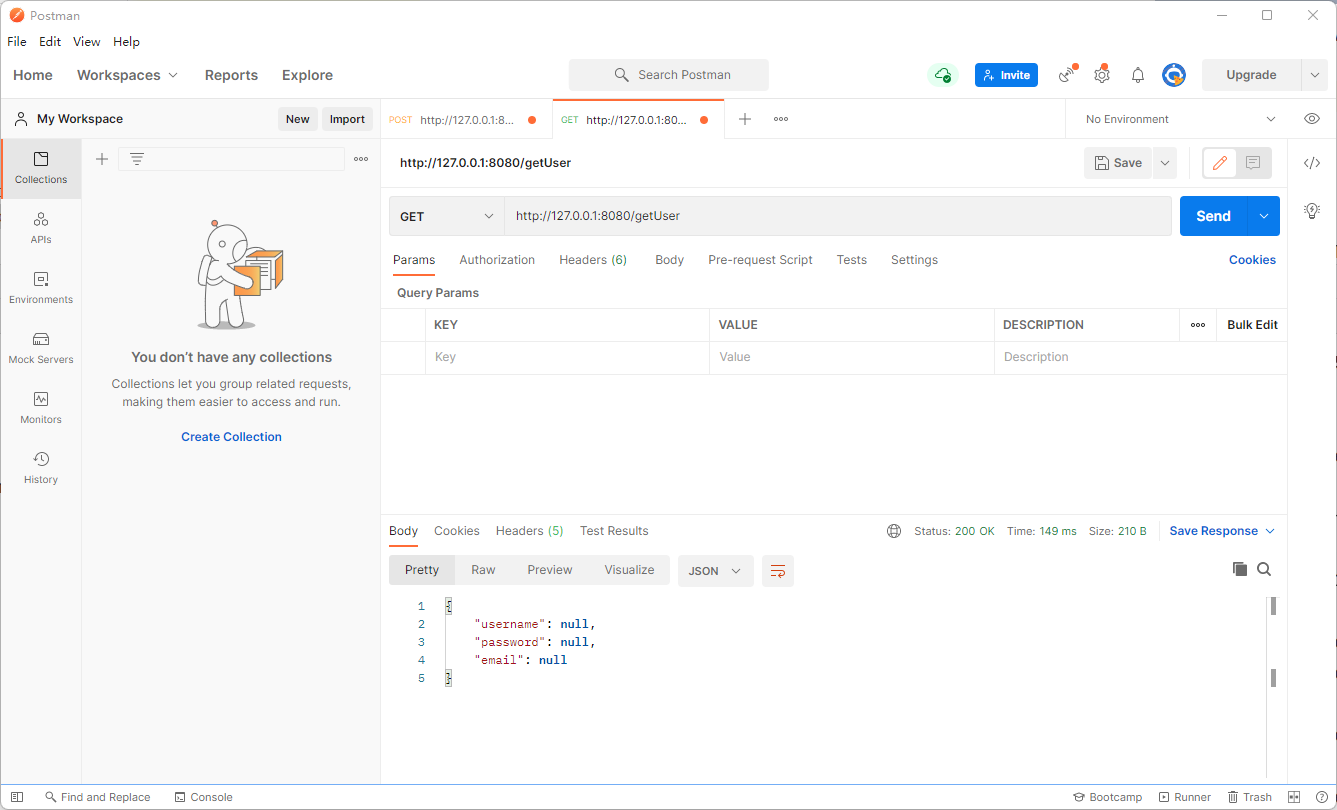This screenshot has height=810, width=1337.
Task: Switch to build mode pencil icon
Action: [1220, 163]
